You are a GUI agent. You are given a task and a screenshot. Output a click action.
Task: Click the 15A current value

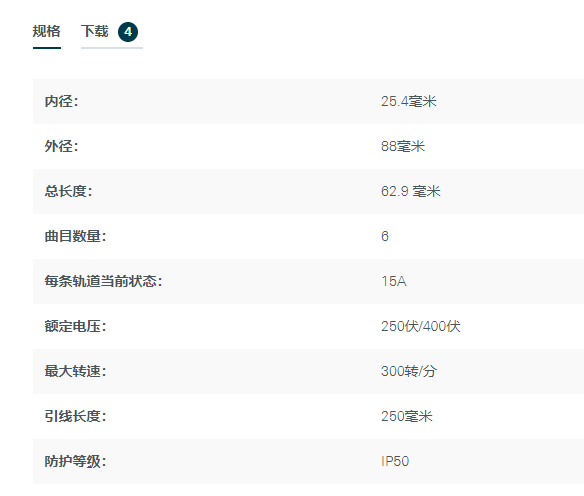394,281
